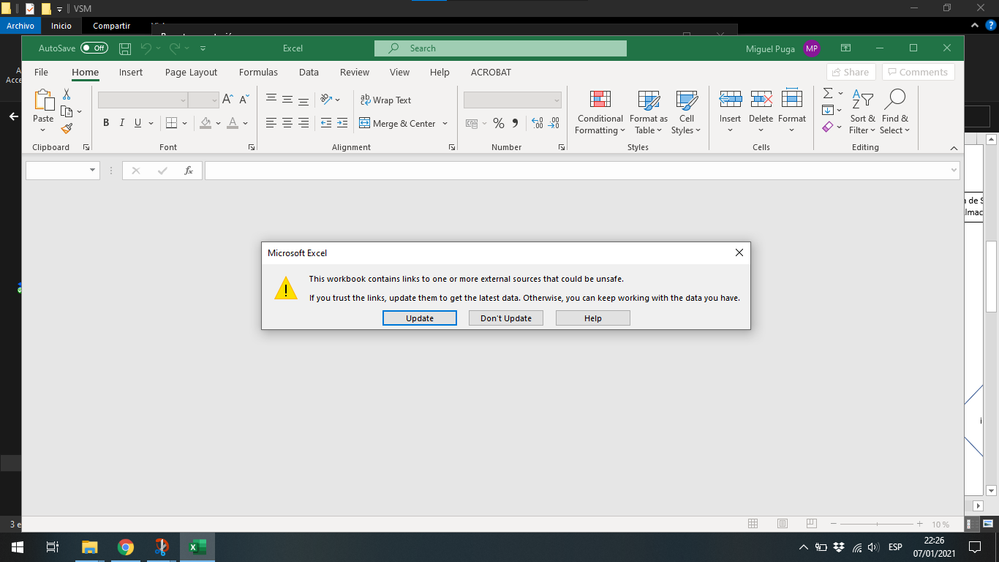Image resolution: width=999 pixels, height=562 pixels.
Task: Click the AutoSum sigma icon
Action: click(x=828, y=94)
